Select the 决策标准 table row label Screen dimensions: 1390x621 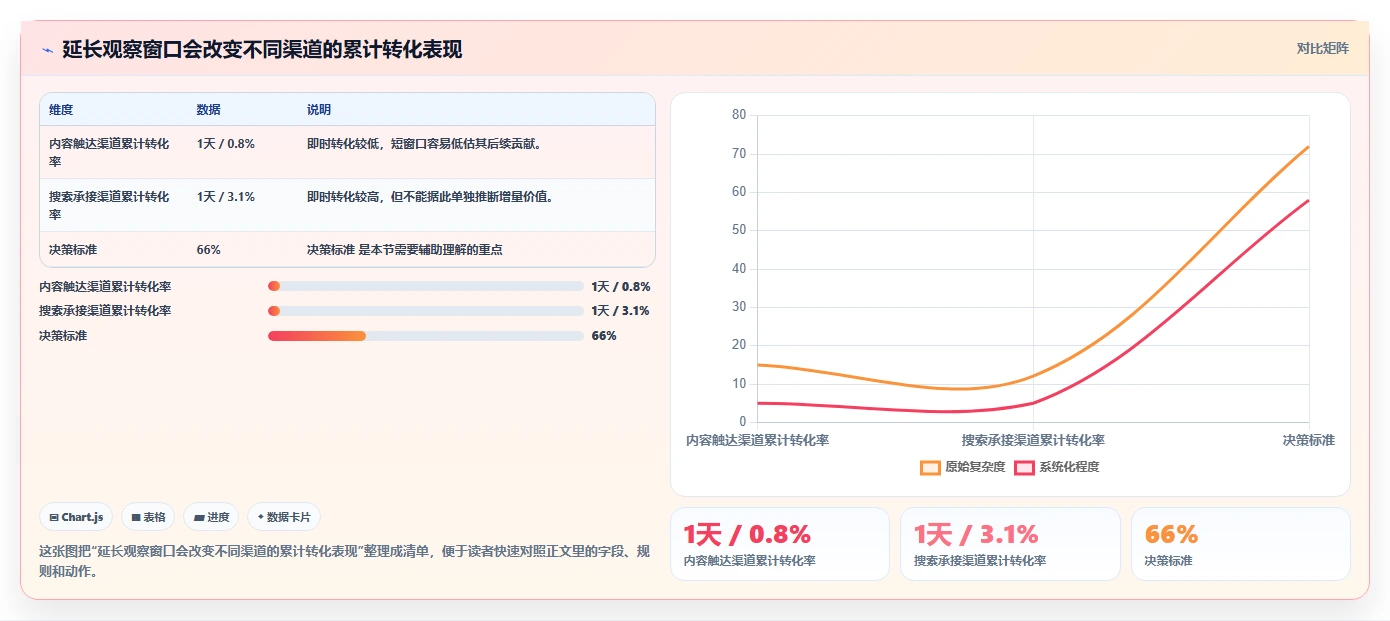pos(73,250)
